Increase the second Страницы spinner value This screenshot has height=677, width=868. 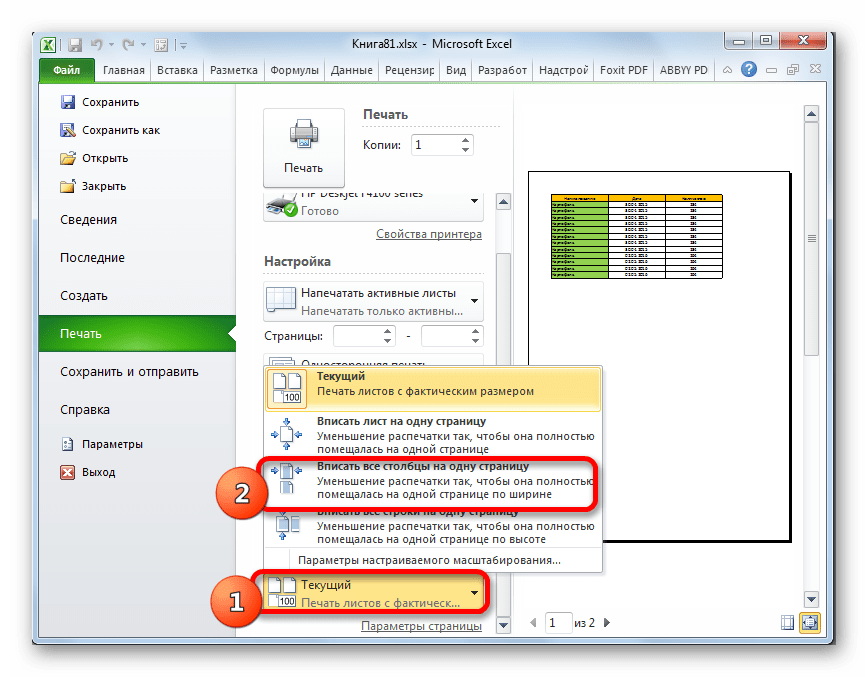(476, 331)
